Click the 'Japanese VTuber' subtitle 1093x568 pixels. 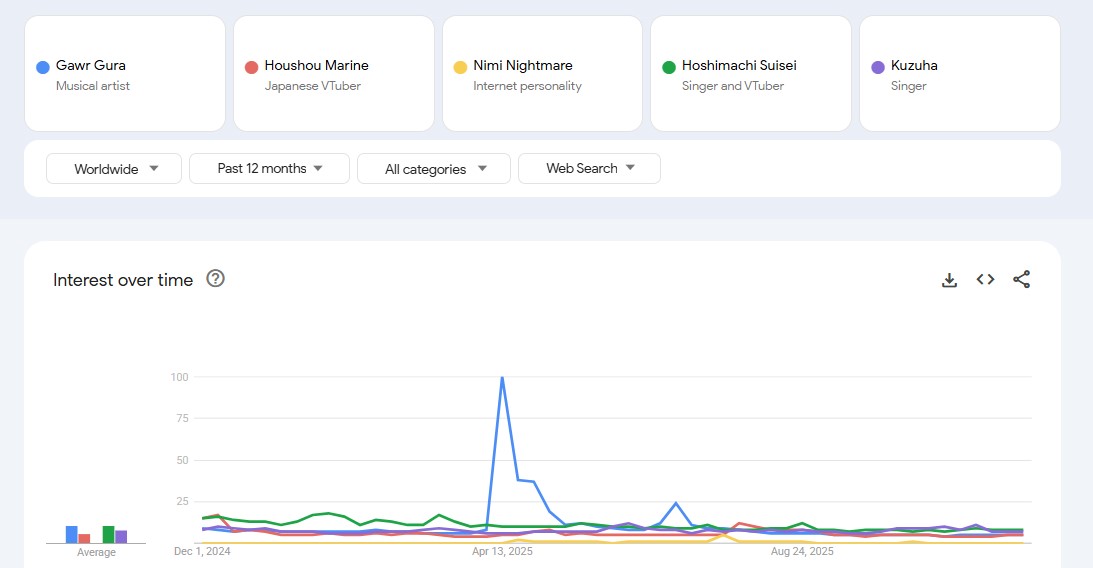(312, 86)
